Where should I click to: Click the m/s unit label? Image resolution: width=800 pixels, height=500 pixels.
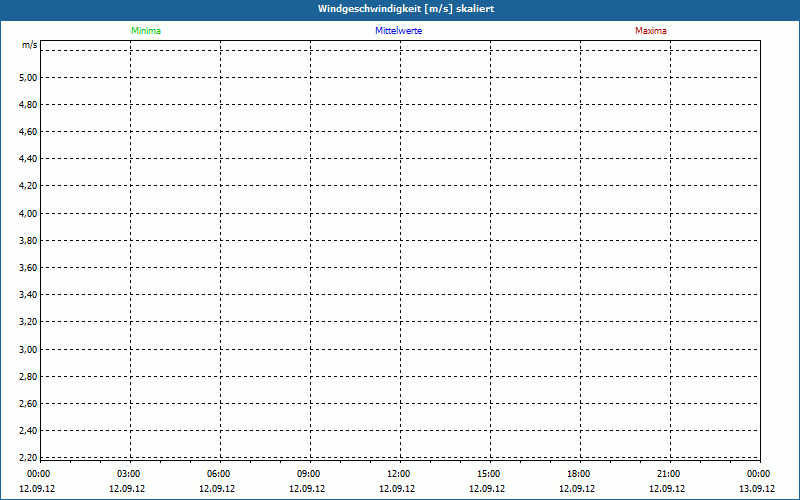pyautogui.click(x=30, y=45)
